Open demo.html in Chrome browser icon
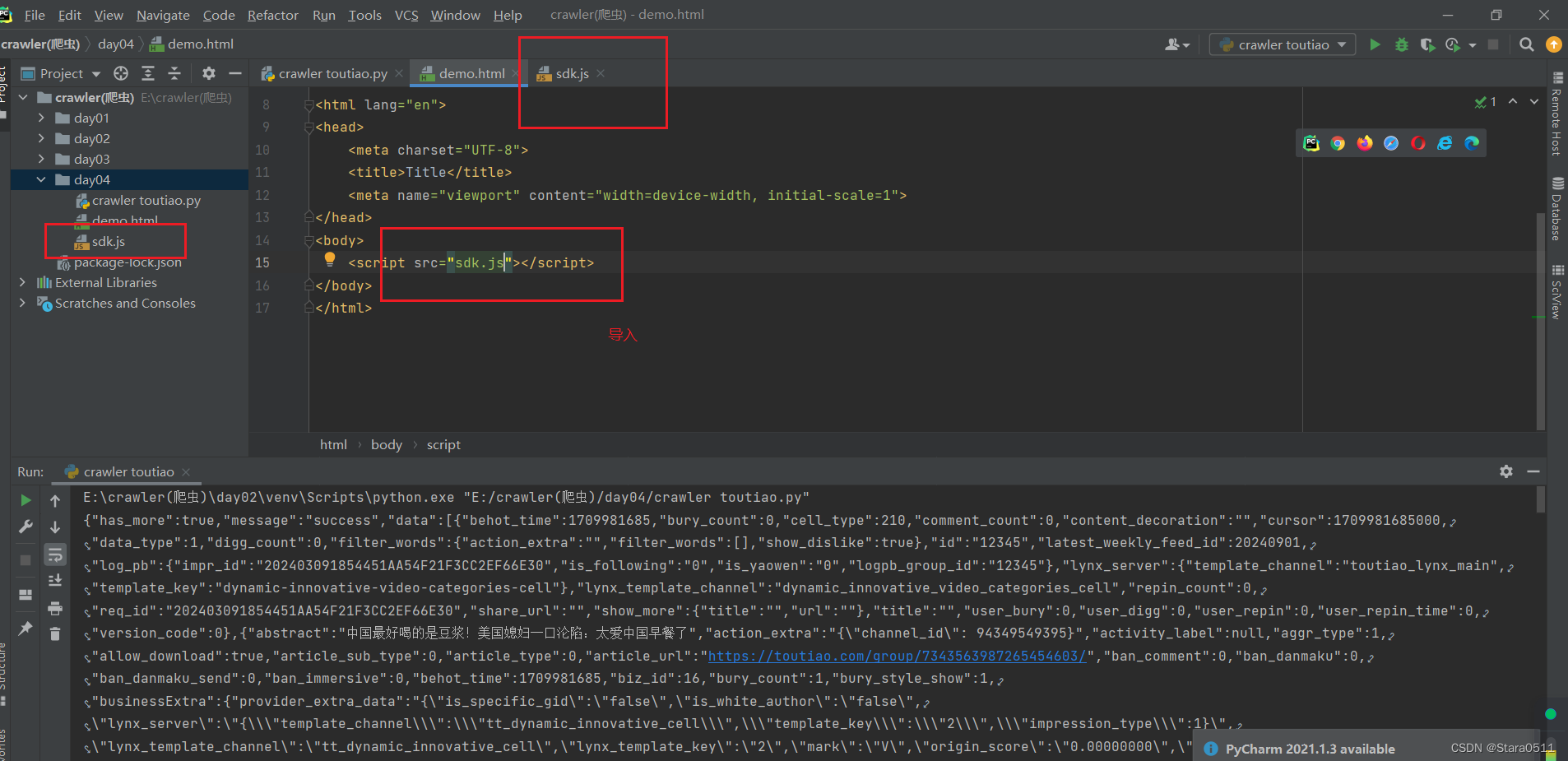This screenshot has width=1568, height=761. point(1338,143)
